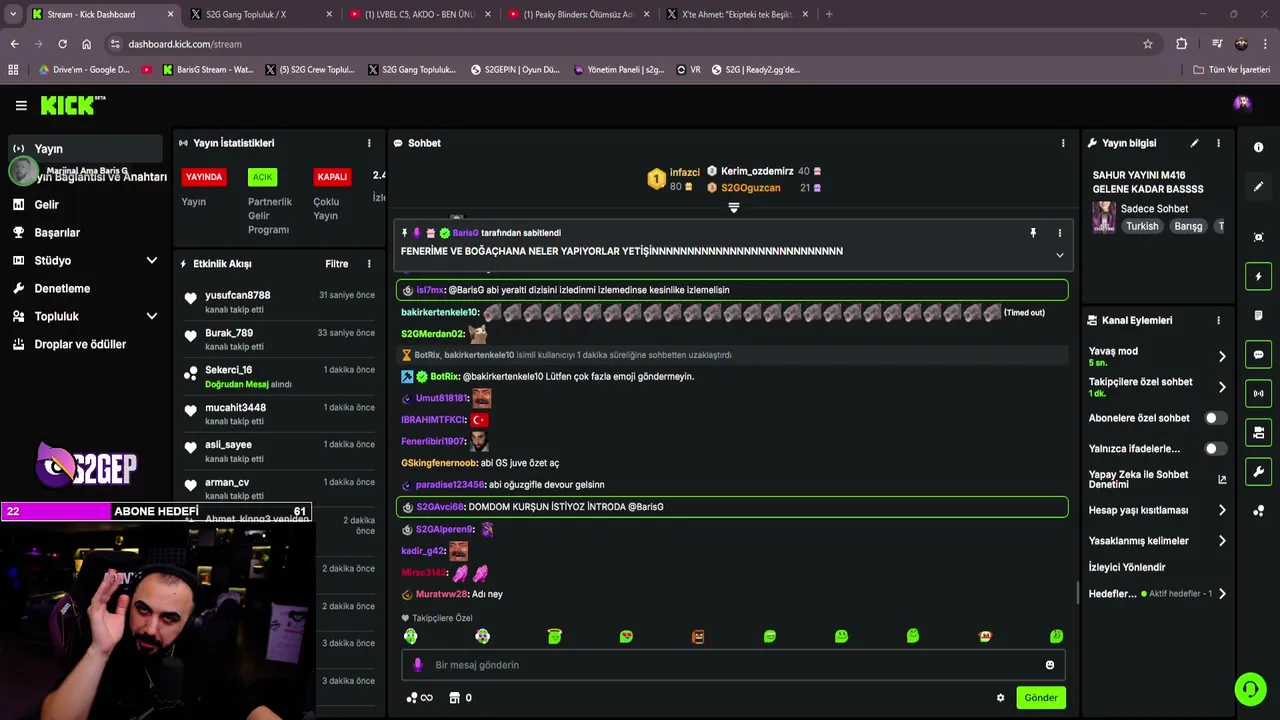The width and height of the screenshot is (1280, 720).
Task: Click the shop icon showing 0
Action: click(460, 698)
